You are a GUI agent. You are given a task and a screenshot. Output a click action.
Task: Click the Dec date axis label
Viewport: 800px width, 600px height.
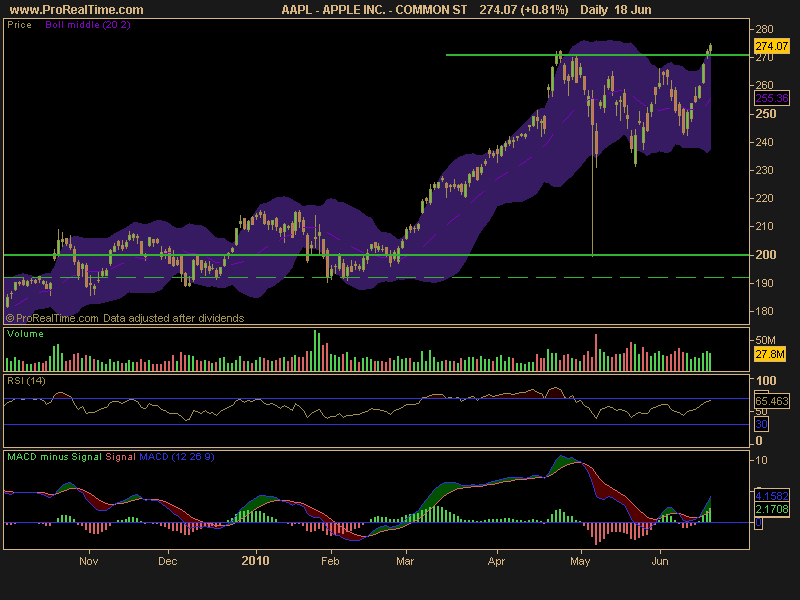168,561
